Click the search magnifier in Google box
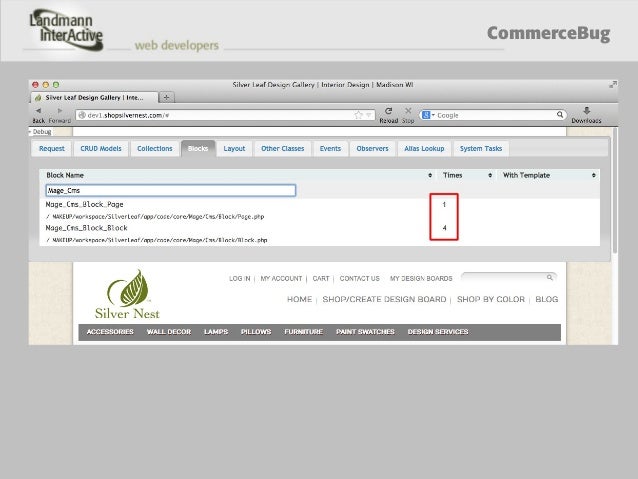The height and width of the screenshot is (479, 638). (x=560, y=115)
